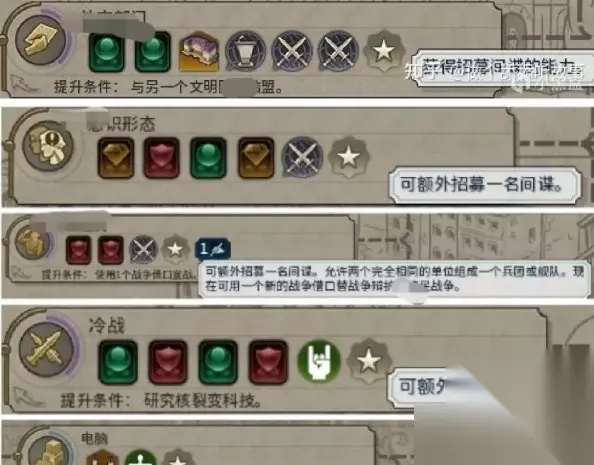Click the Cold War title text 冷战
The width and height of the screenshot is (594, 465).
click(x=107, y=326)
